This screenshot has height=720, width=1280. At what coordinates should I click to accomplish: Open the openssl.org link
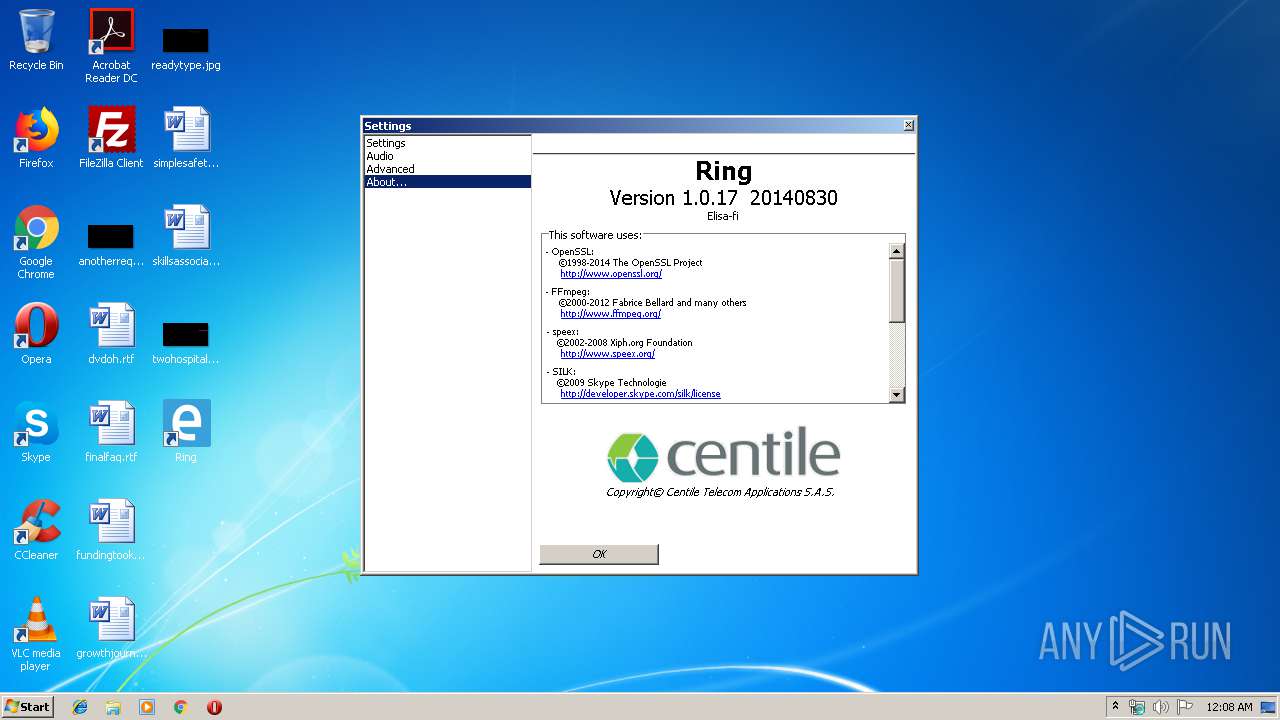coord(611,274)
